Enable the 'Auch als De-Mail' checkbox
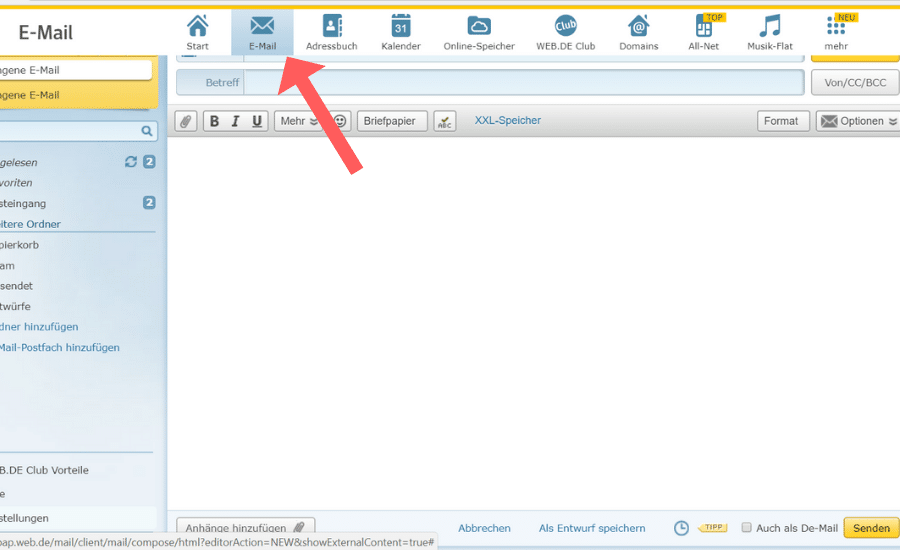This screenshot has width=900, height=550. click(x=746, y=527)
